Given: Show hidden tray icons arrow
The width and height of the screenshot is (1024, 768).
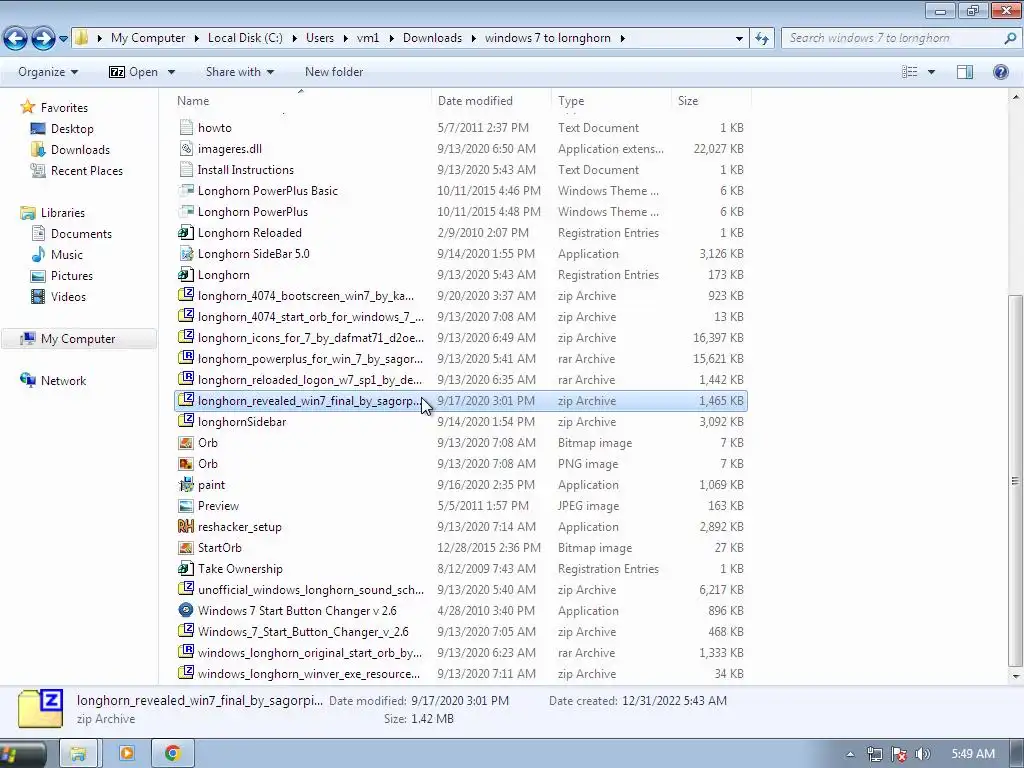Looking at the screenshot, I should click(850, 754).
